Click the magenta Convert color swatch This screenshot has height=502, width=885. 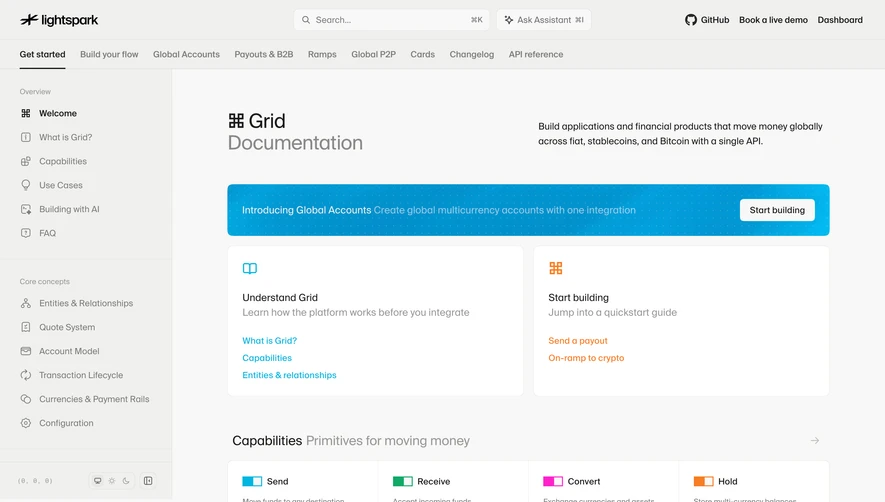[x=553, y=481]
